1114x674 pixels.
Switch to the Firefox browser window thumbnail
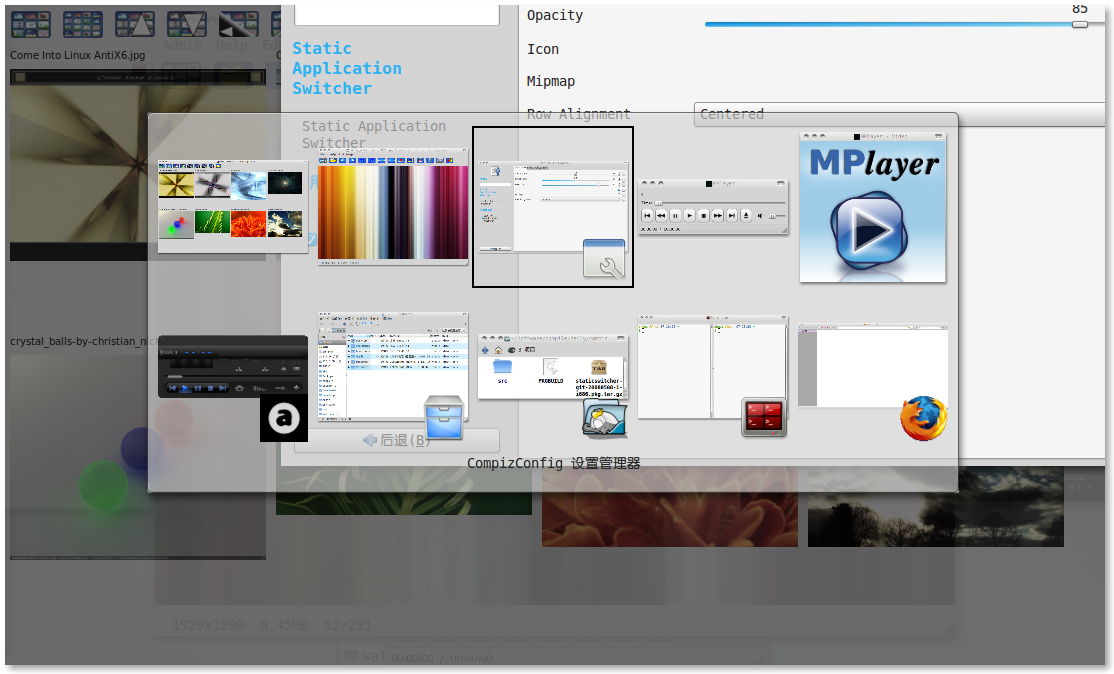(x=872, y=366)
